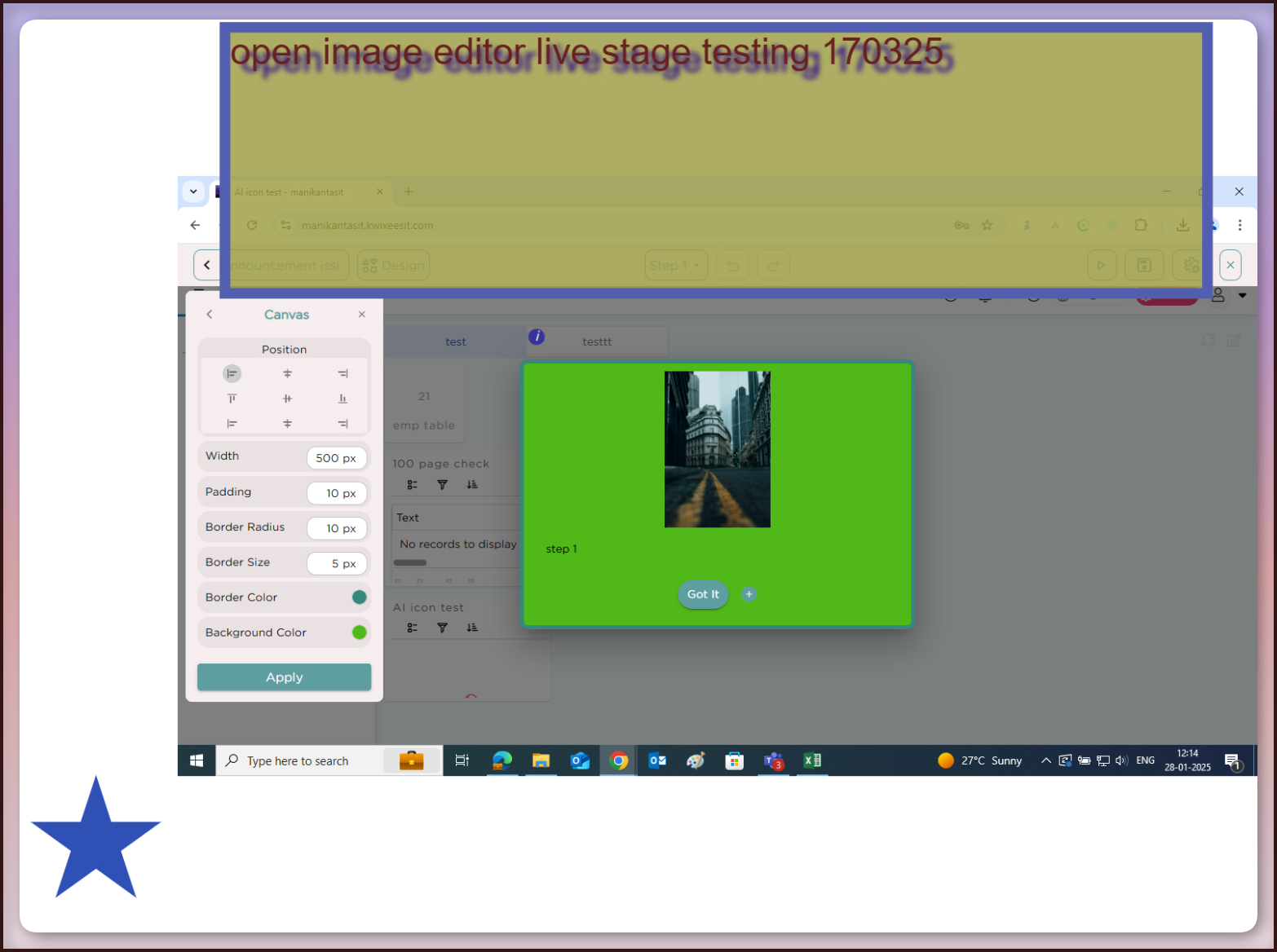
Task: Open sort icon under AI icon test
Action: [x=472, y=628]
